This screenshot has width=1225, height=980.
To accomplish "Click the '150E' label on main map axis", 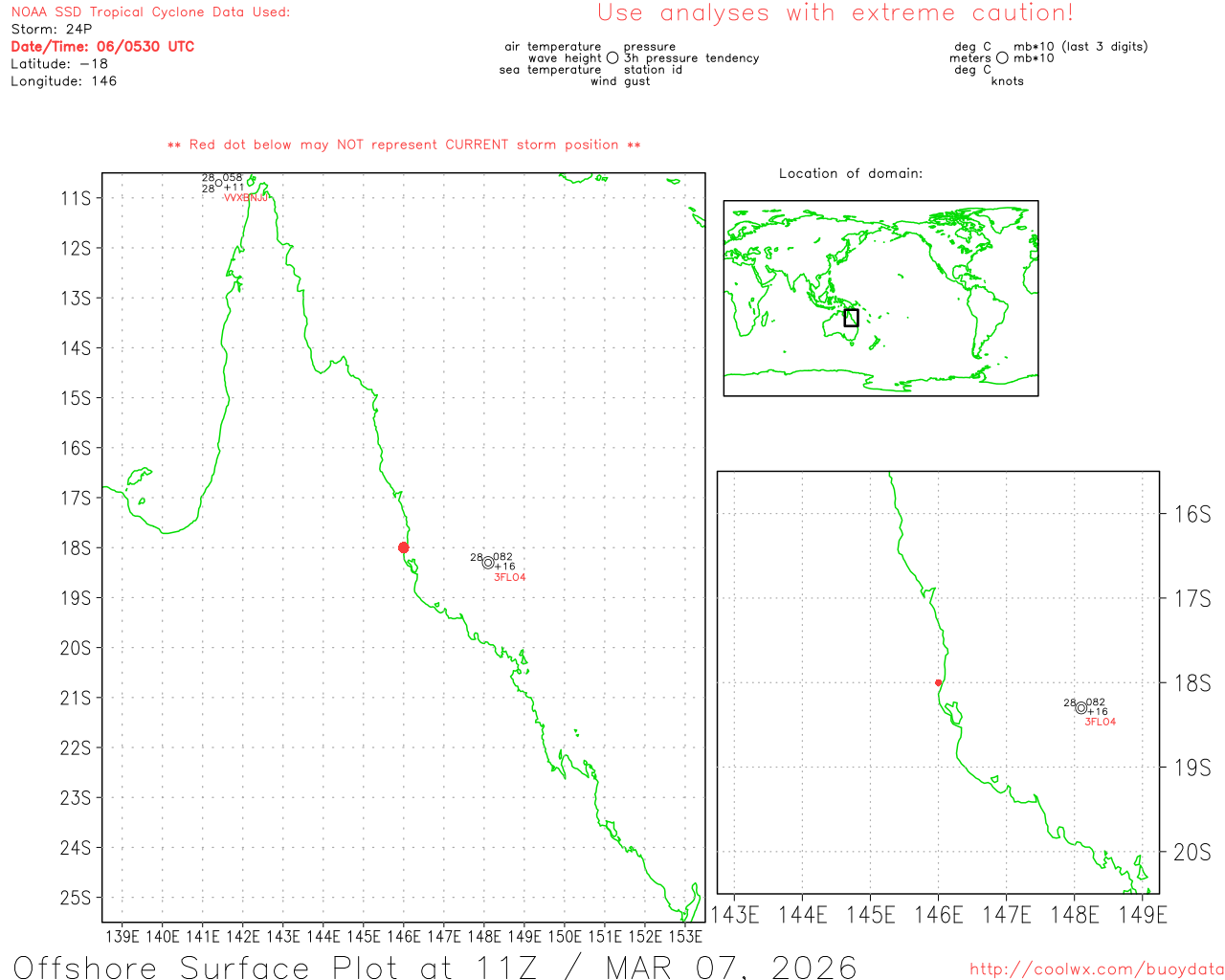I will click(565, 937).
